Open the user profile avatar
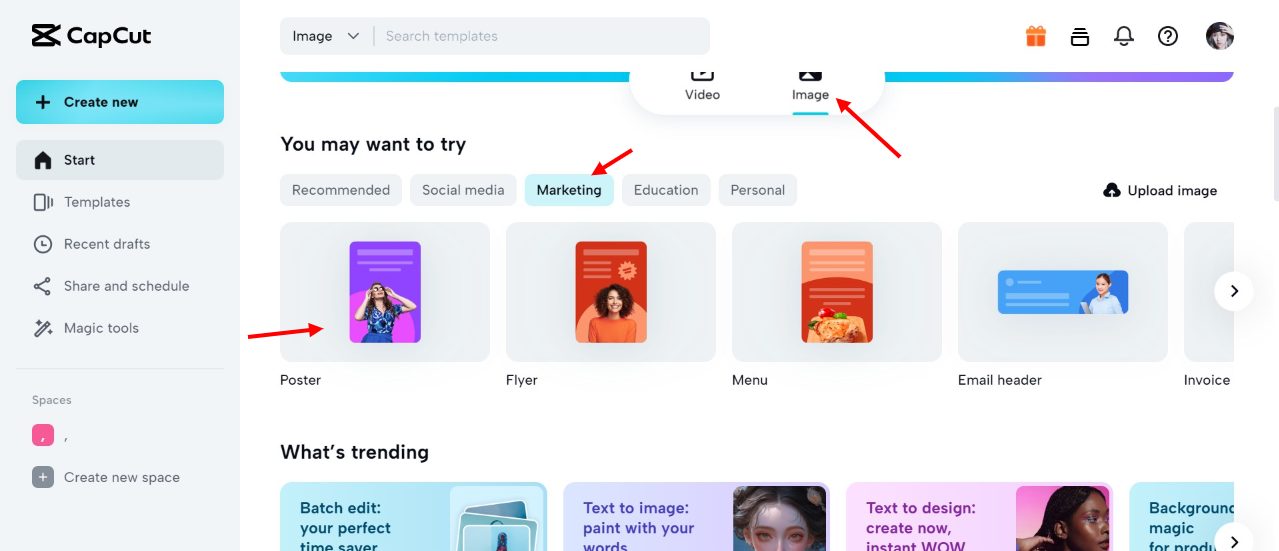1279x551 pixels. coord(1220,37)
